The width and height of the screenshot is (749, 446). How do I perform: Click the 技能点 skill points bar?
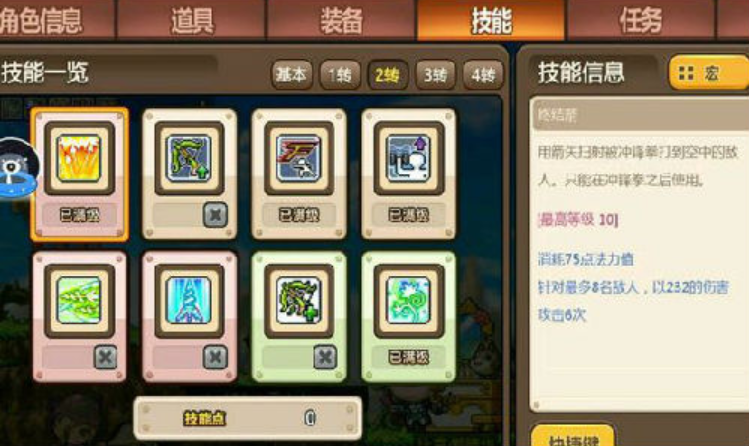point(247,418)
